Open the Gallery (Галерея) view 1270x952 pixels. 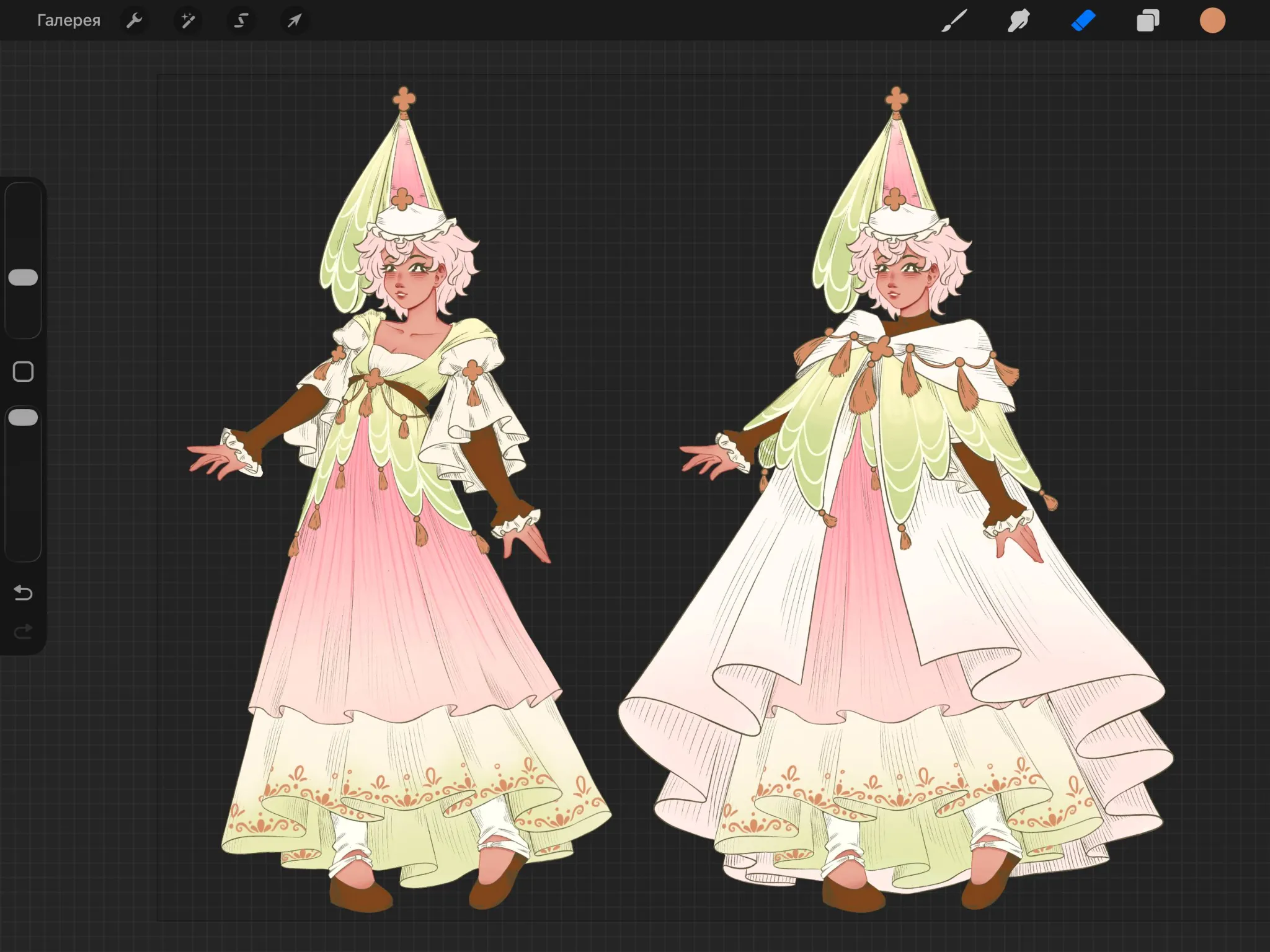pyautogui.click(x=68, y=20)
